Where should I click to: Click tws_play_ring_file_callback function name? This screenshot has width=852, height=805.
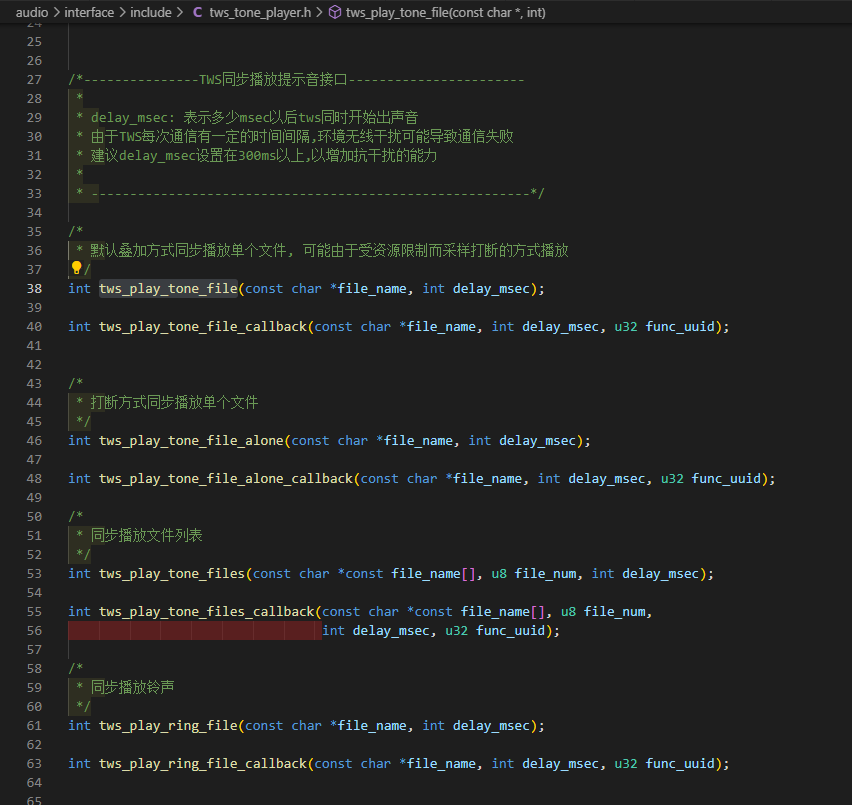click(203, 764)
